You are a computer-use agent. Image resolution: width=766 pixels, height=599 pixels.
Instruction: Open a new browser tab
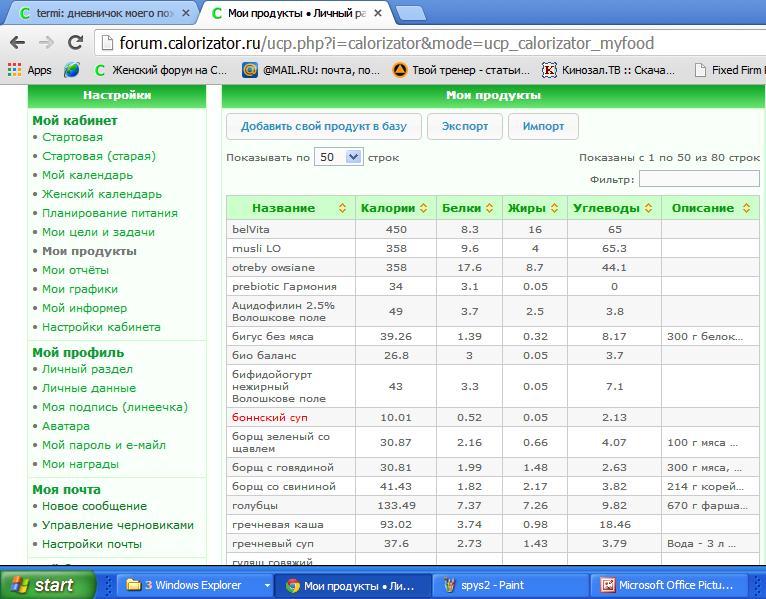(410, 14)
